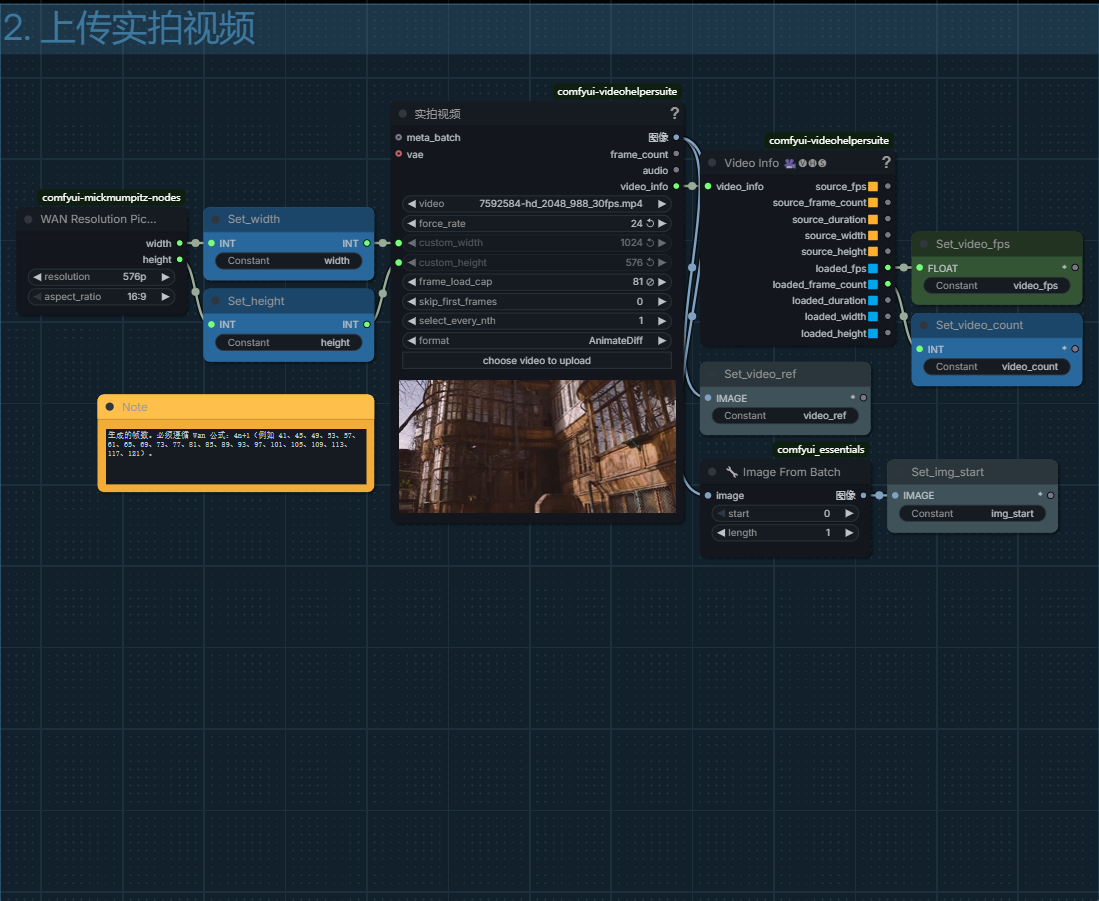Collapse the Set_video_fps node
Screen dimensions: 1099x901
tap(923, 243)
